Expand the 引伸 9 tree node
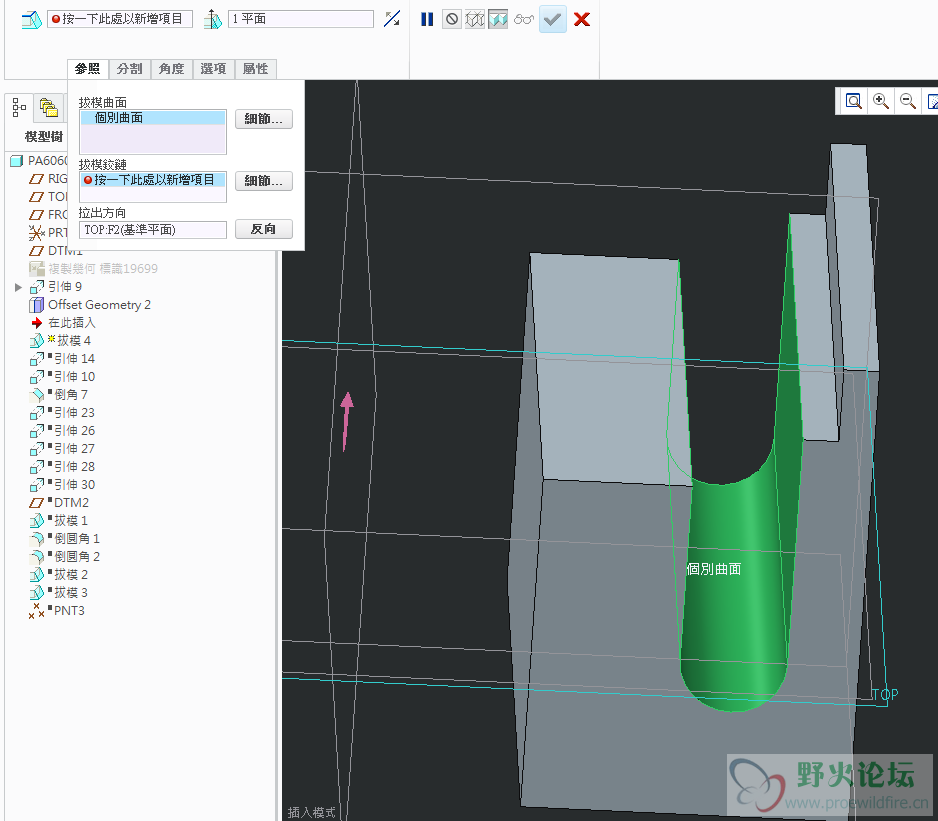The width and height of the screenshot is (938, 821). click(x=18, y=287)
